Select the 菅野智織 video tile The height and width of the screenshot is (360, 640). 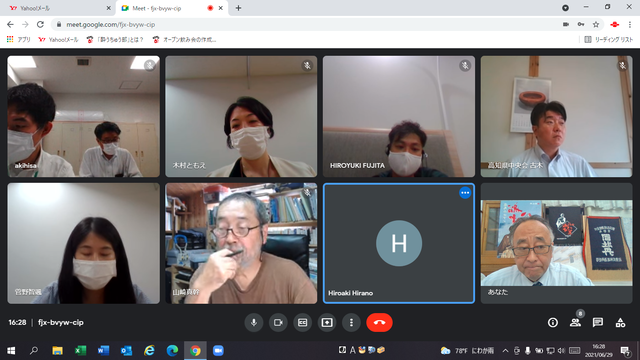84,243
